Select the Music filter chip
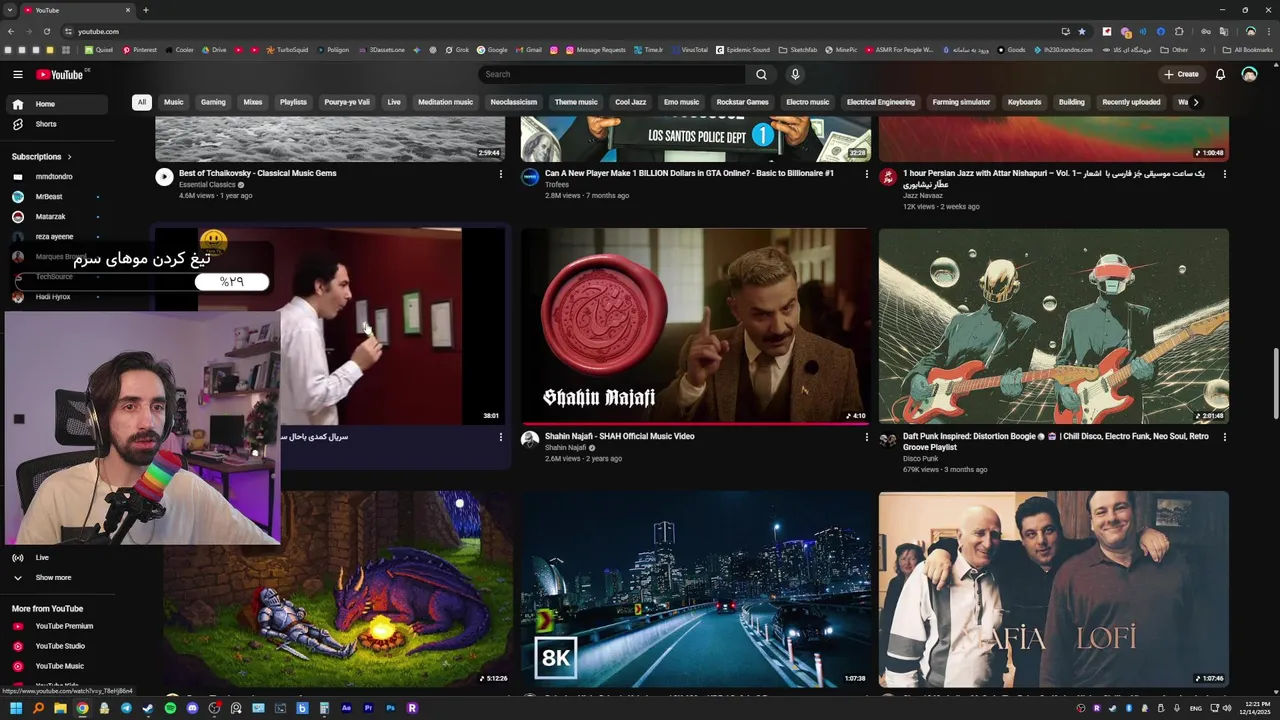 174,102
